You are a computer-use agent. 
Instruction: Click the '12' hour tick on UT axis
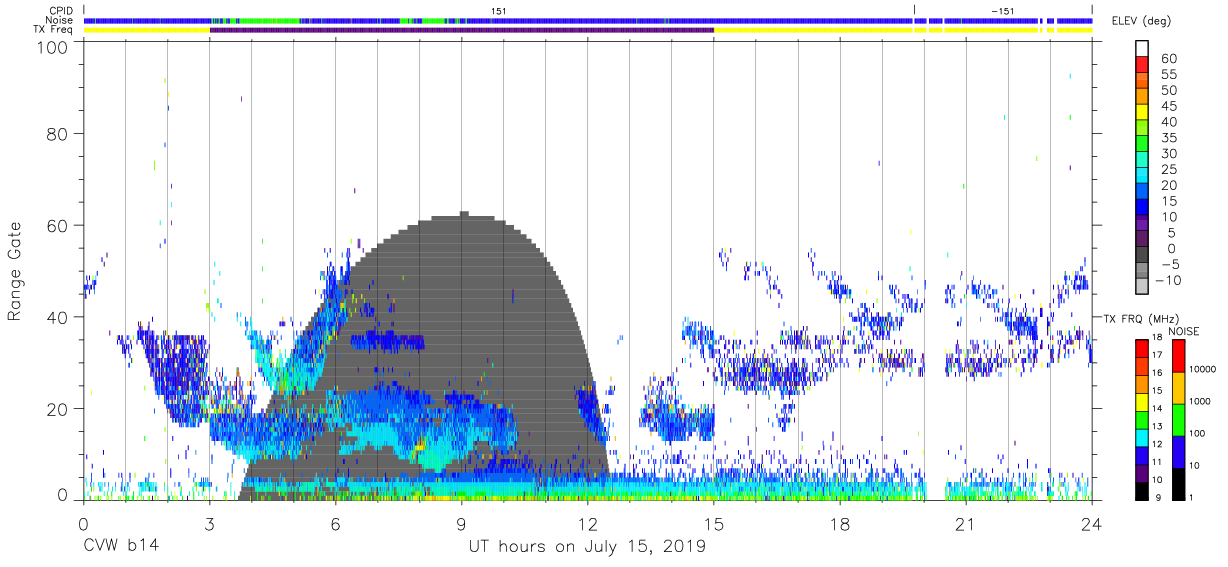587,524
